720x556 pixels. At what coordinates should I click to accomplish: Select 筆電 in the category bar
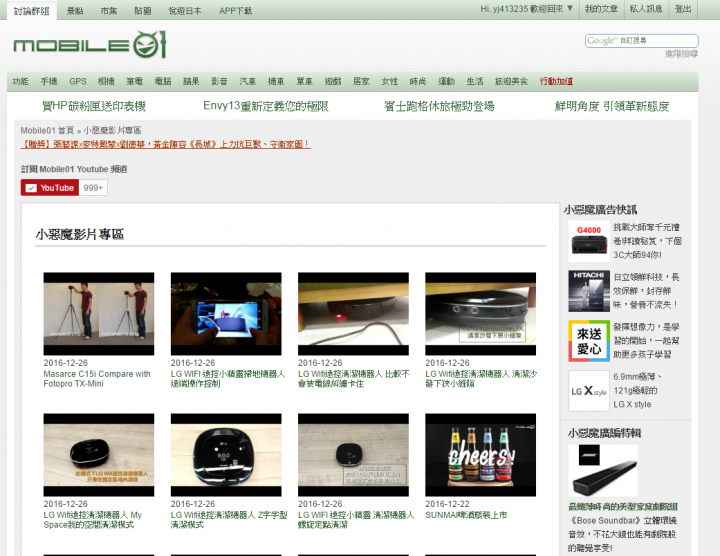point(135,81)
